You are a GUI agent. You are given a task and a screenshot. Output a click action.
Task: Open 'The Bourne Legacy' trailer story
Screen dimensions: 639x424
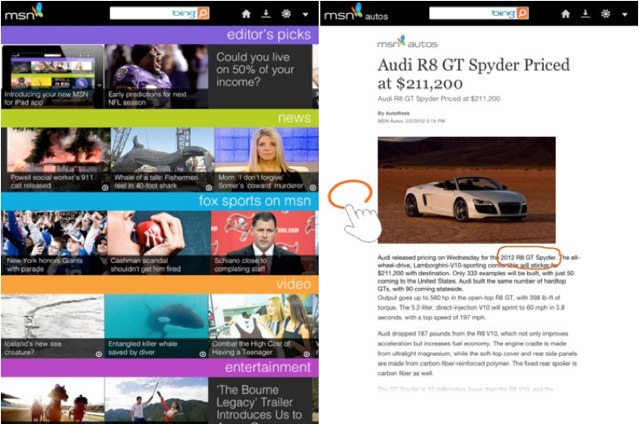[x=264, y=400]
